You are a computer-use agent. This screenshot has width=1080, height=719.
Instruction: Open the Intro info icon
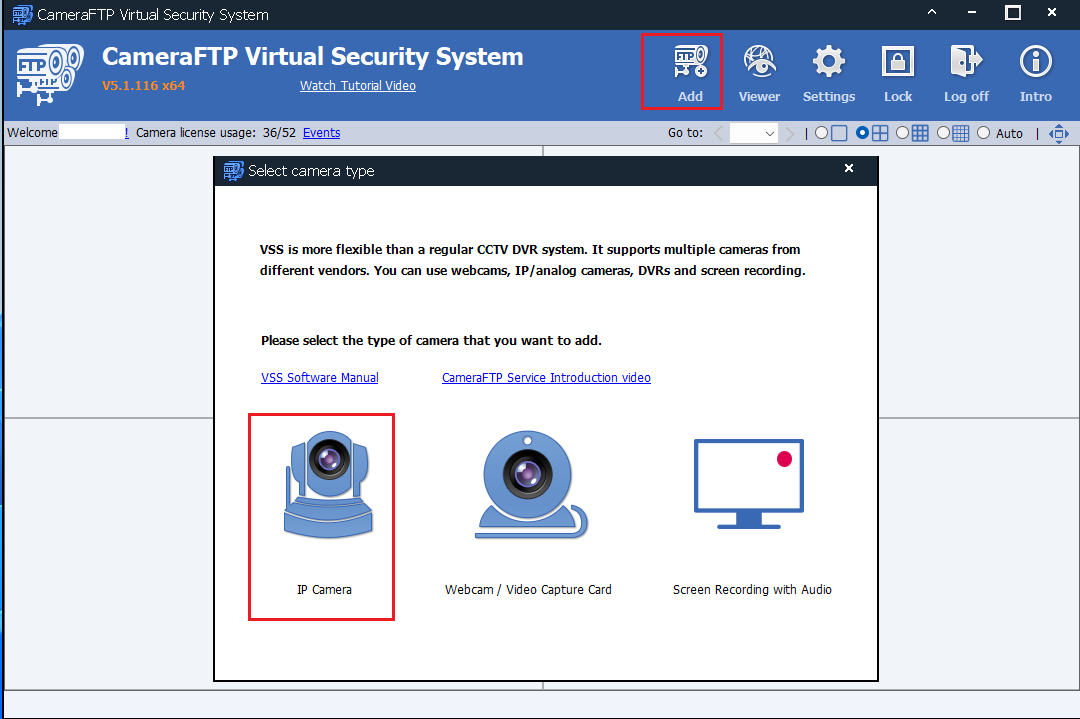1036,71
